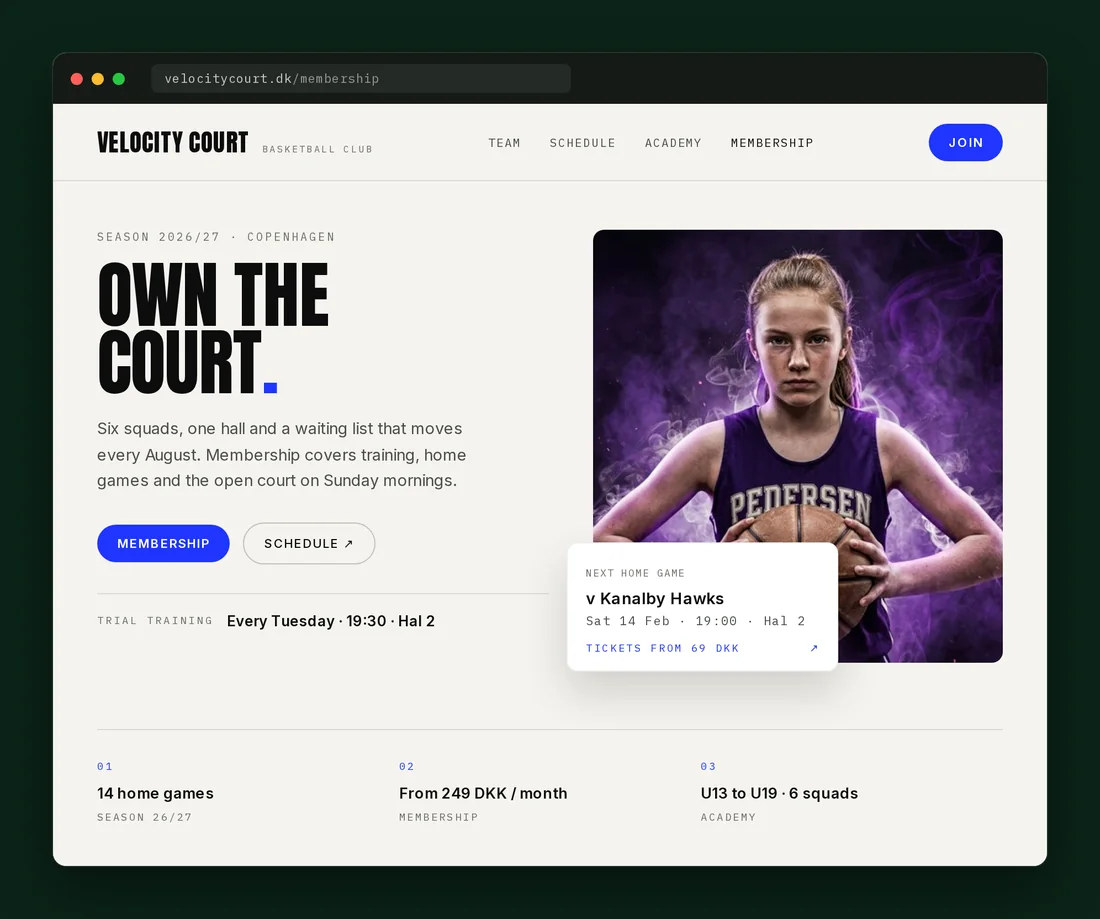Viewport: 1100px width, 919px height.
Task: Click the '14 home games' stat
Action: pyautogui.click(x=155, y=793)
